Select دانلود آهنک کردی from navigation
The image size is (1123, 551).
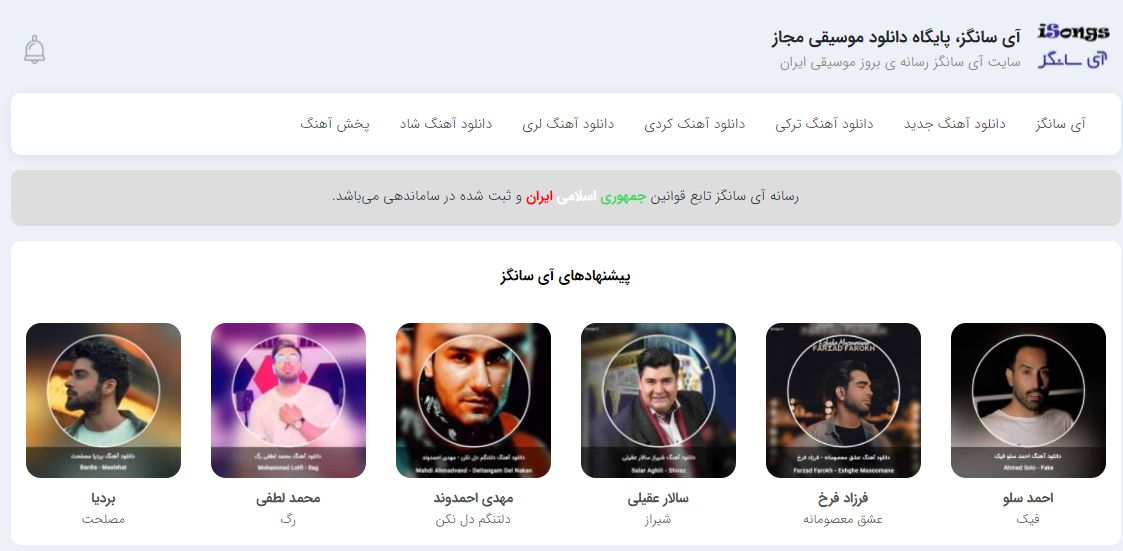(695, 124)
